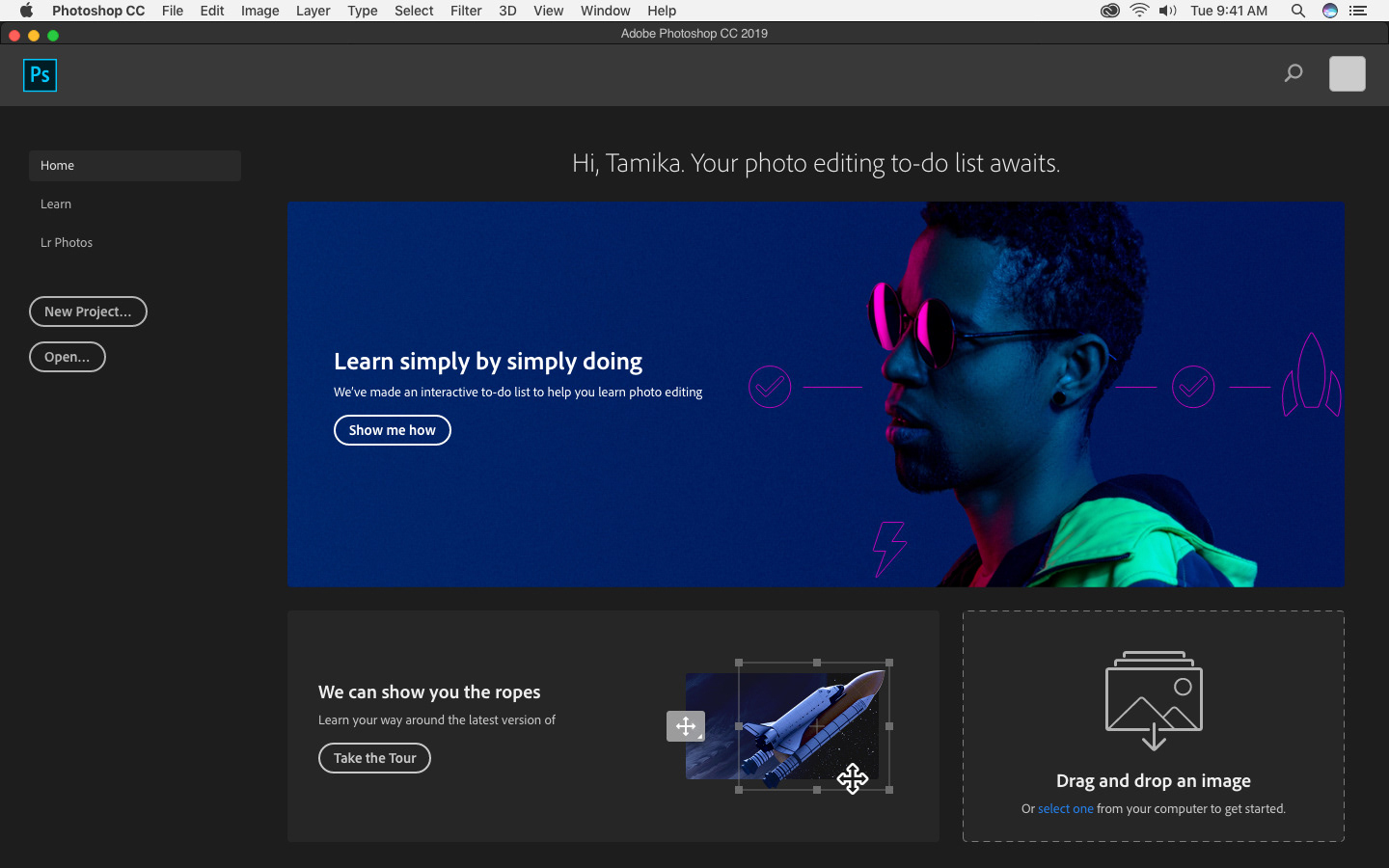The image size is (1389, 868).
Task: Open the volume control in menu bar
Action: pyautogui.click(x=1168, y=11)
